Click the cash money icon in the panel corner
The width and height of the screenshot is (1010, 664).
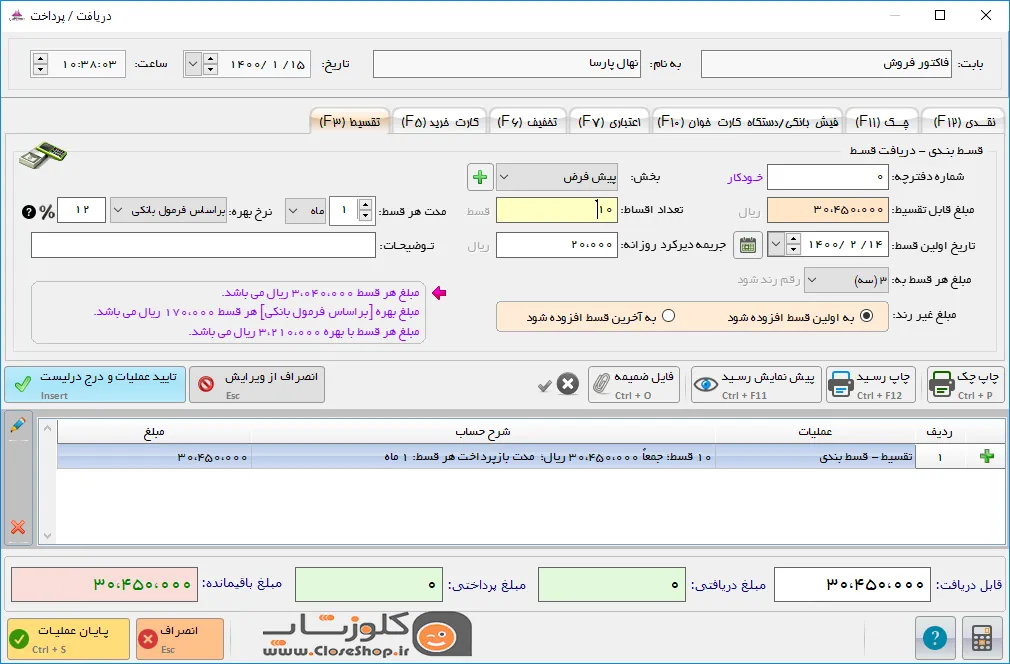pyautogui.click(x=43, y=156)
